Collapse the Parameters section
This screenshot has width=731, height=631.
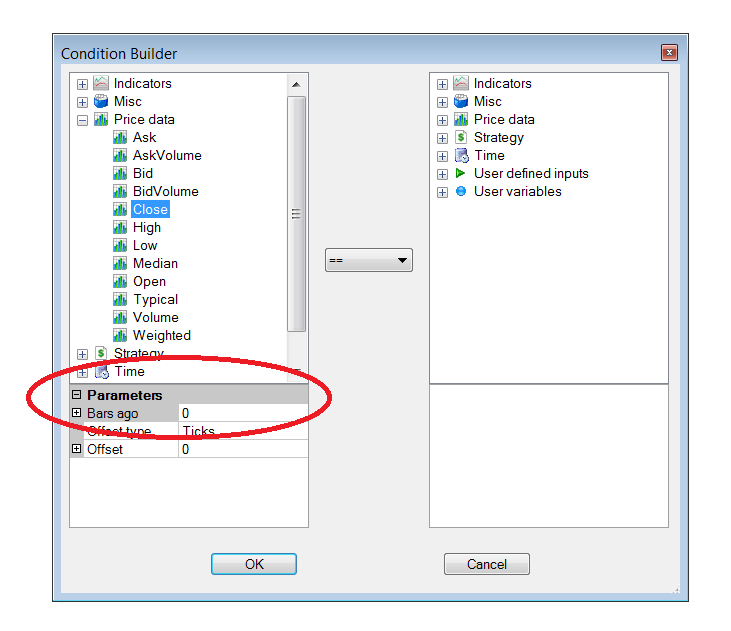[76, 395]
